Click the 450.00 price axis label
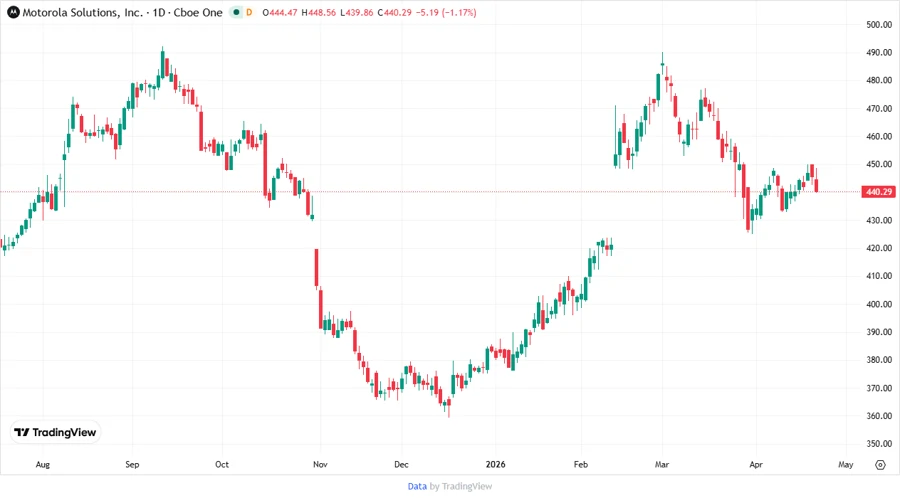900x498 pixels. pyautogui.click(x=879, y=165)
